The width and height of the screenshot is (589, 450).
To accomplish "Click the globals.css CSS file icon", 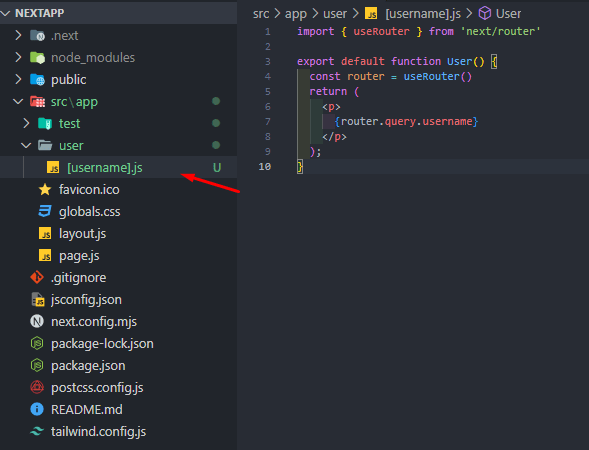I will pyautogui.click(x=45, y=211).
